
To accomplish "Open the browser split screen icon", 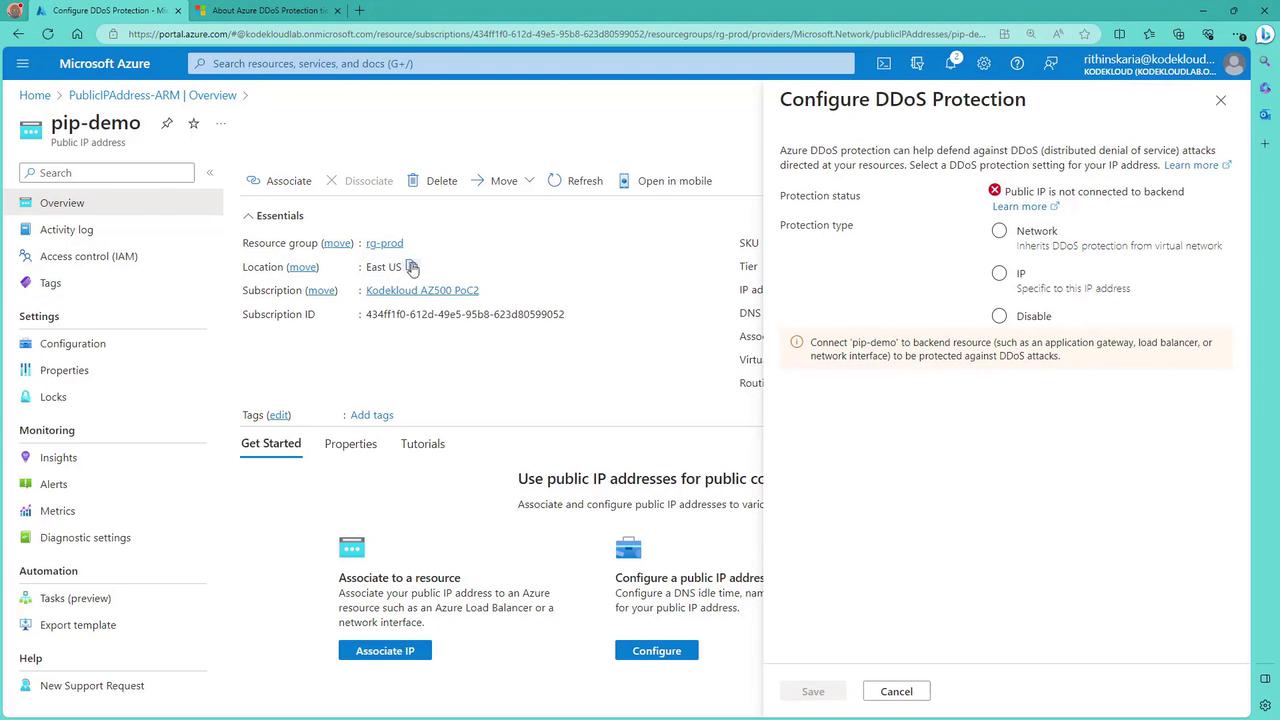I will pyautogui.click(x=1119, y=34).
